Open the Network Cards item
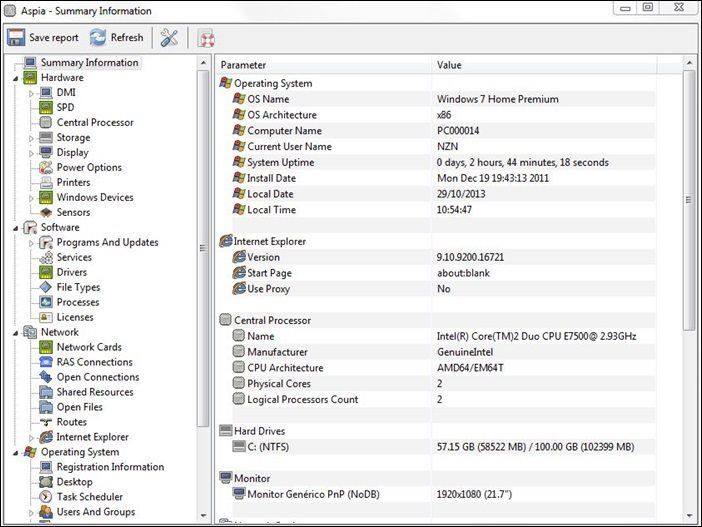This screenshot has height=527, width=702. [x=89, y=347]
